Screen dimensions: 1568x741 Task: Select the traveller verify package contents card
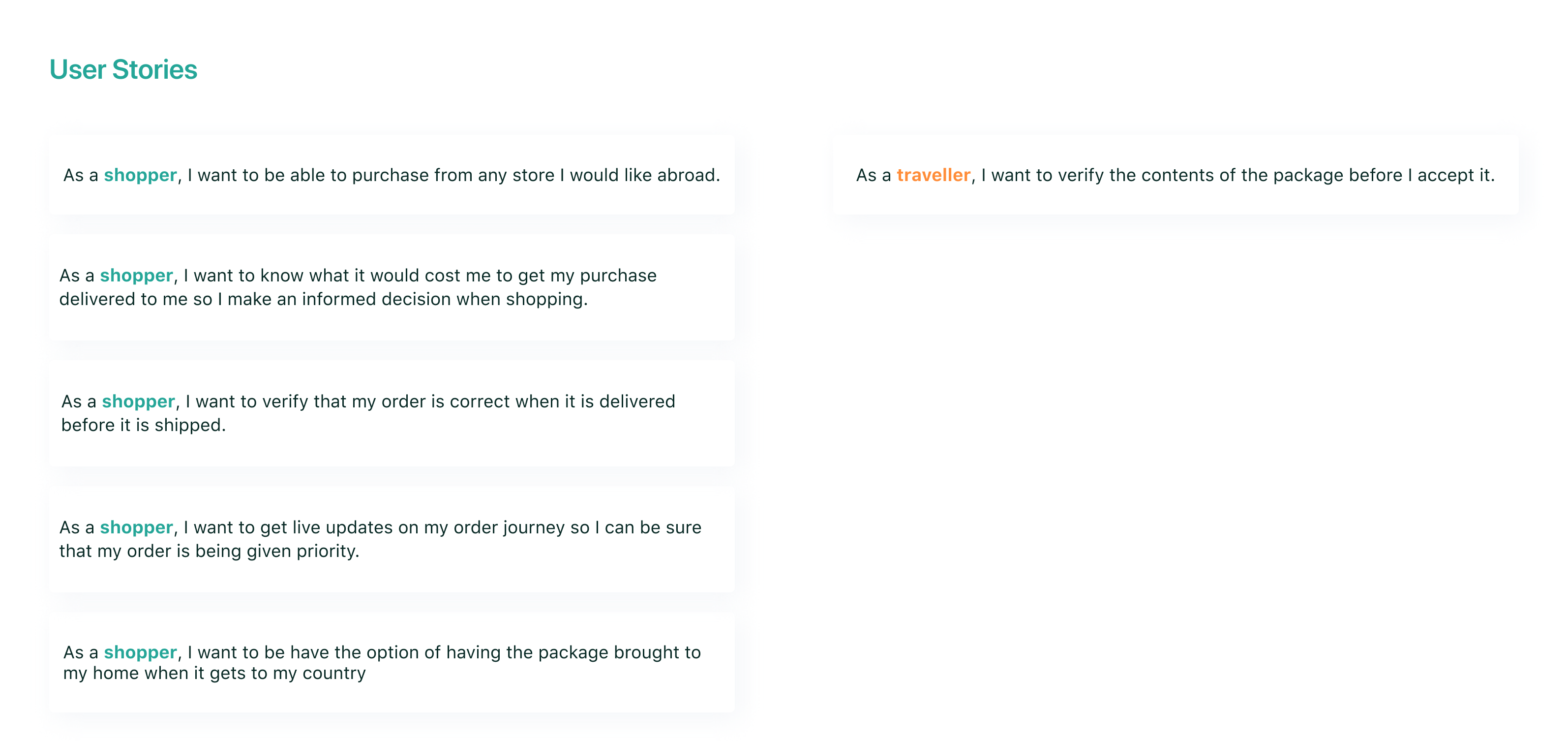[1176, 175]
